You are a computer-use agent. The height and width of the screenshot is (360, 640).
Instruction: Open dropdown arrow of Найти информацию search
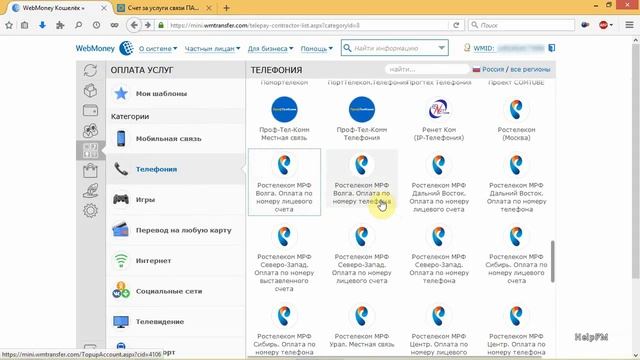pos(441,48)
